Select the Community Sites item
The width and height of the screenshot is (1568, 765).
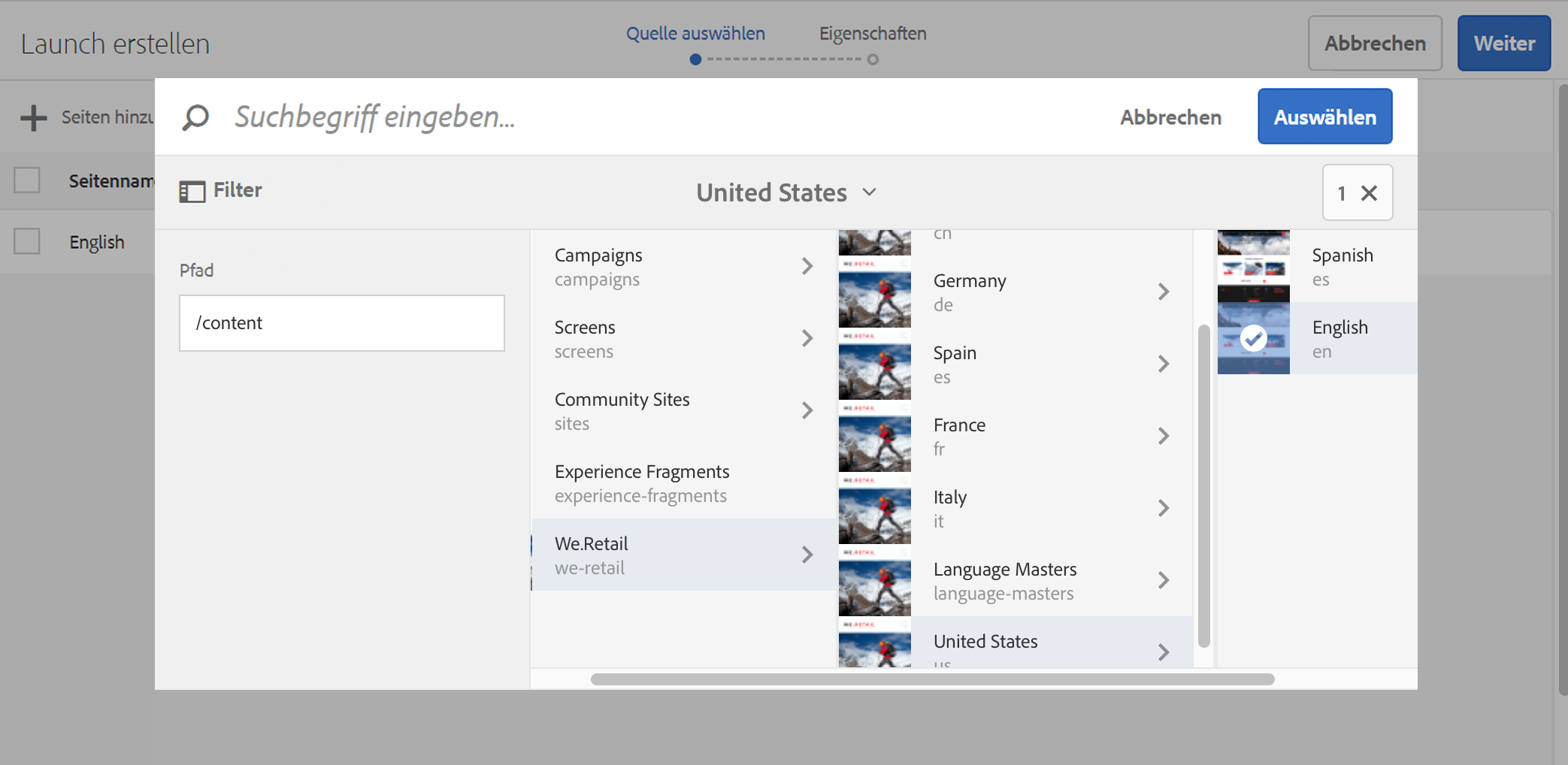tap(683, 411)
